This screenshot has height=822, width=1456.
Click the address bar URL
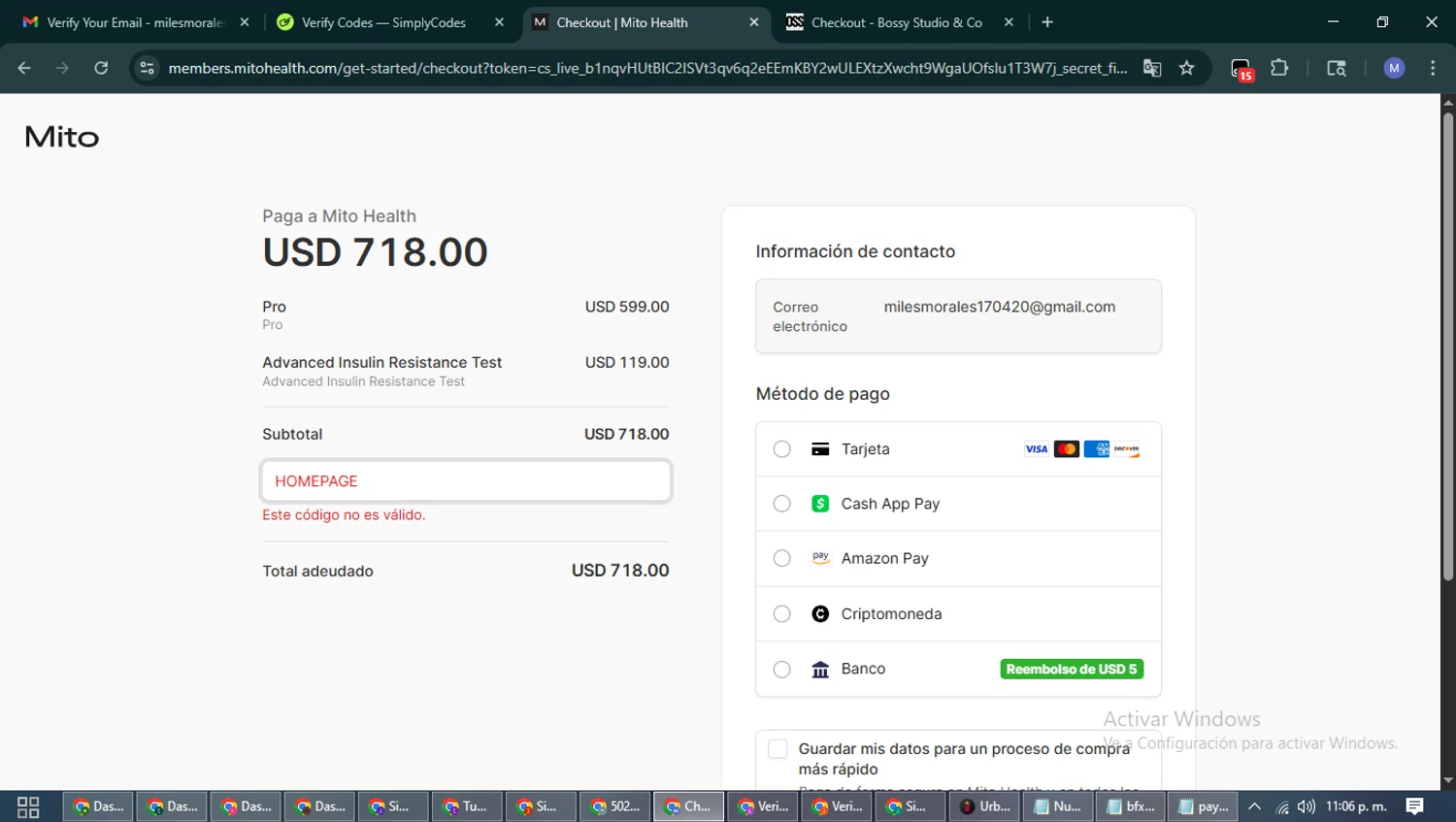(x=647, y=68)
